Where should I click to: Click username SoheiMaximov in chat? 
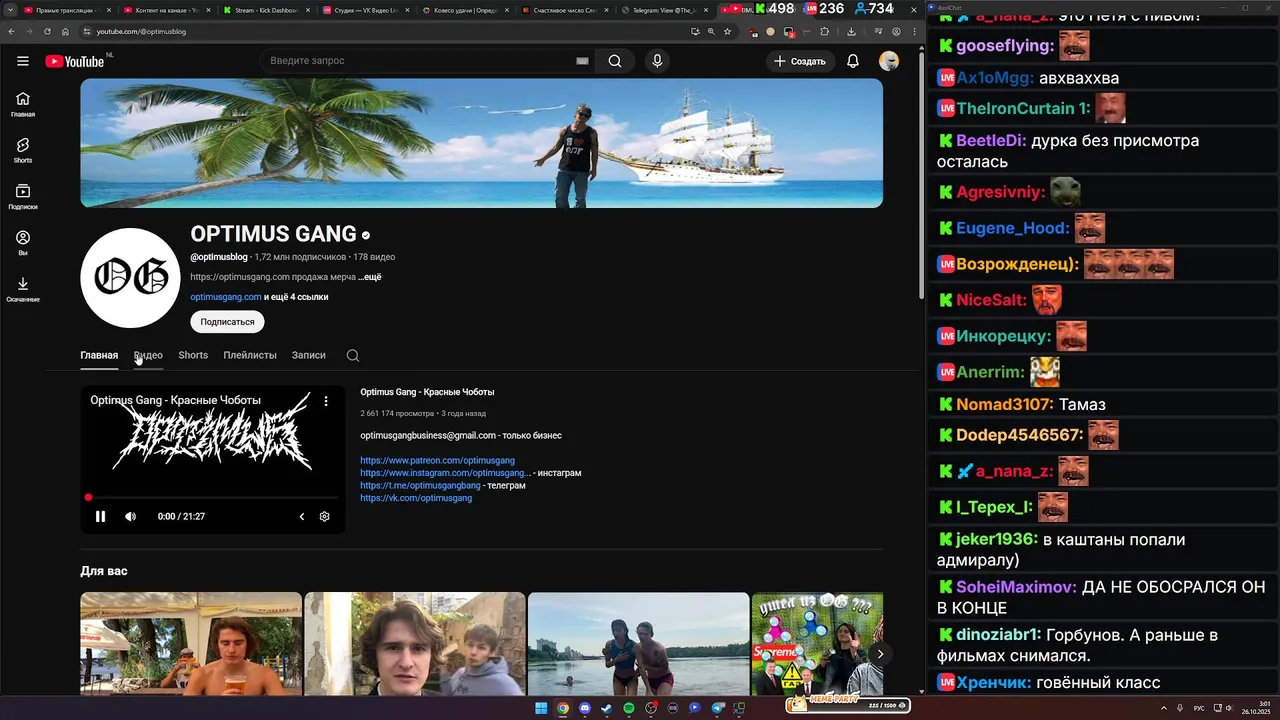tap(1016, 587)
